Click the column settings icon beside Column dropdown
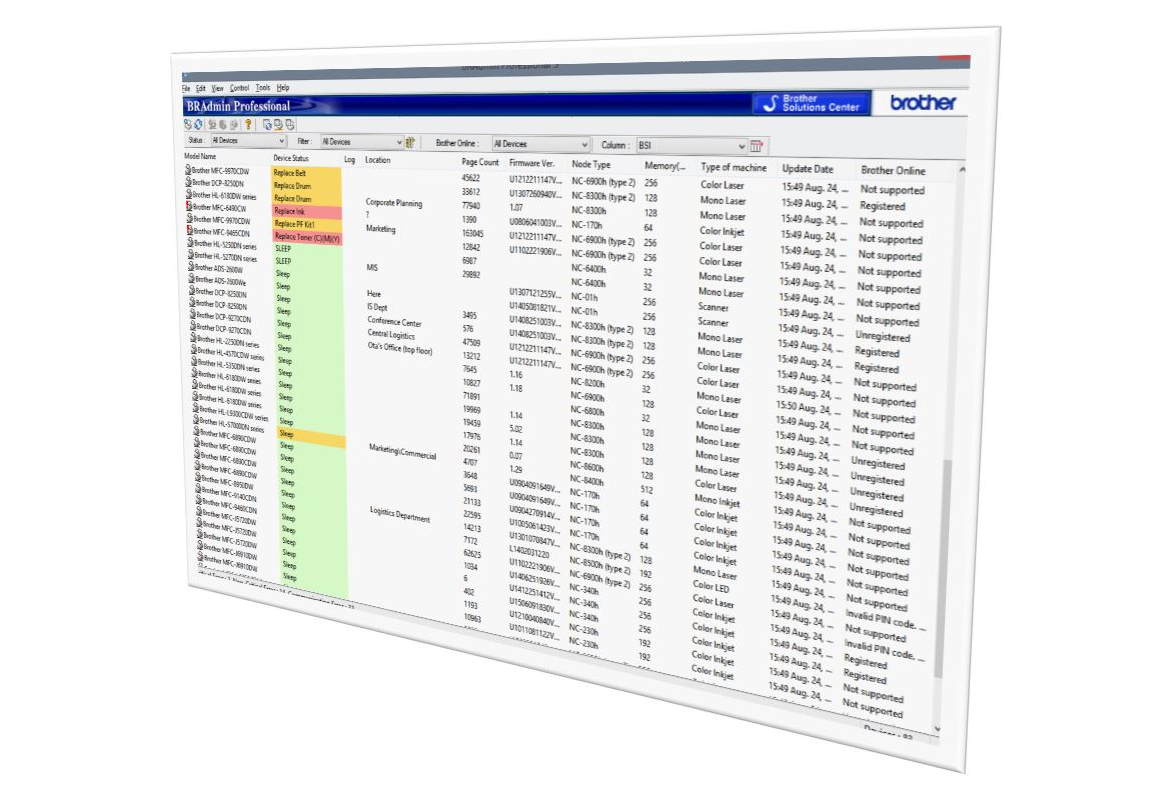Image resolution: width=1170 pixels, height=800 pixels. click(757, 146)
